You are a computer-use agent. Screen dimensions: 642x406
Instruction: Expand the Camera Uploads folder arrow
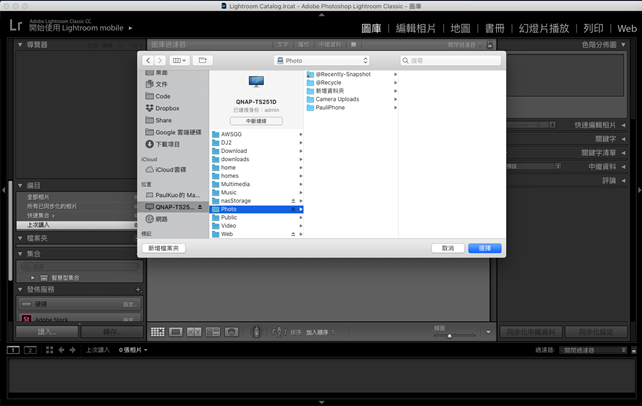396,99
